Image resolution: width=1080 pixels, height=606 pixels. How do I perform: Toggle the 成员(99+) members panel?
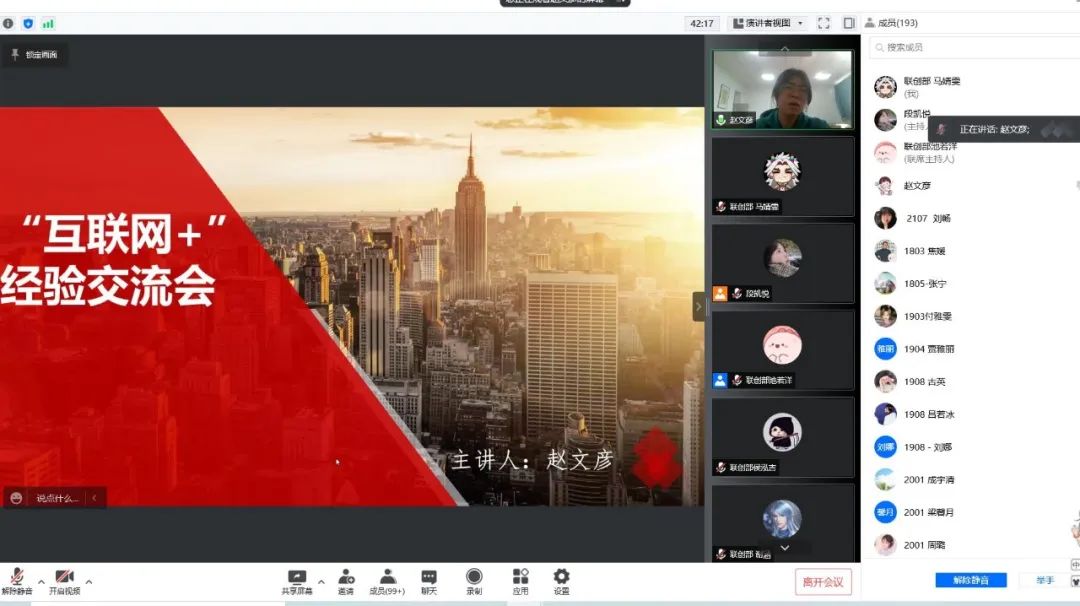click(x=387, y=582)
